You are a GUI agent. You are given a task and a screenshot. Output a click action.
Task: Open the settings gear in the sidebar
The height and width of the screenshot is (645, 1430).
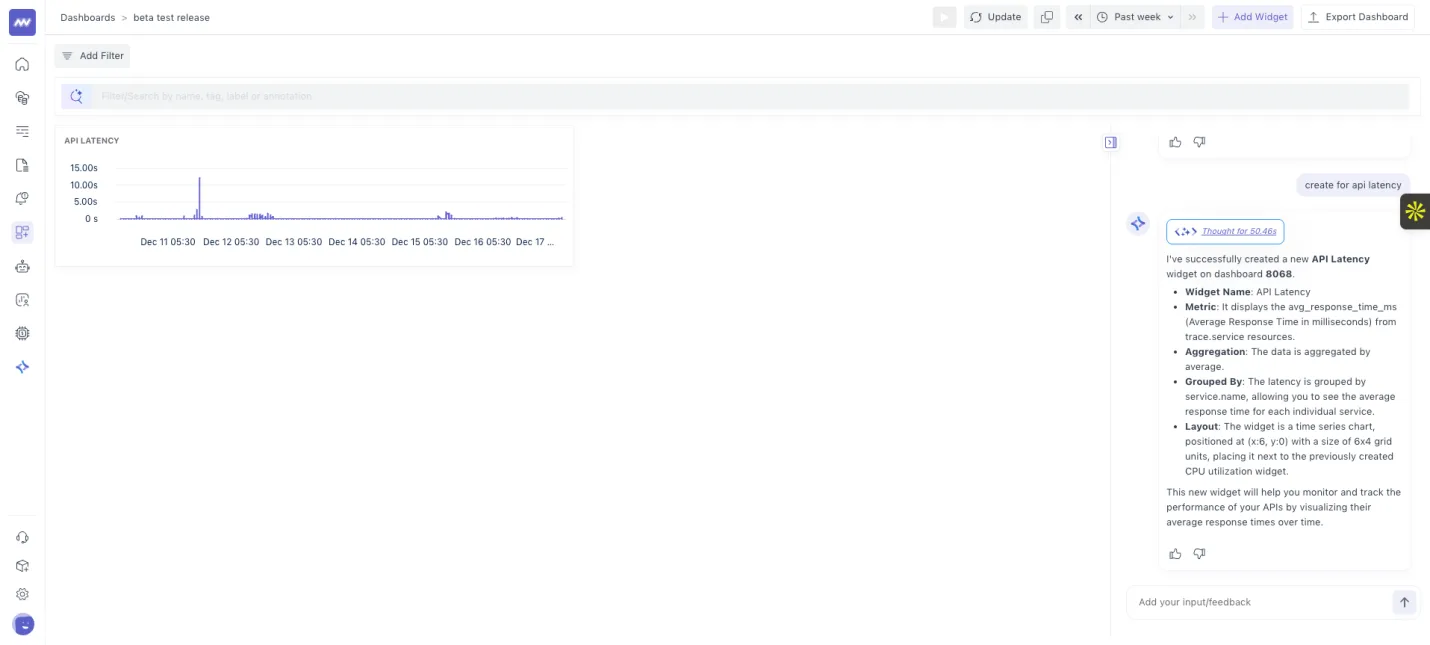(22, 594)
